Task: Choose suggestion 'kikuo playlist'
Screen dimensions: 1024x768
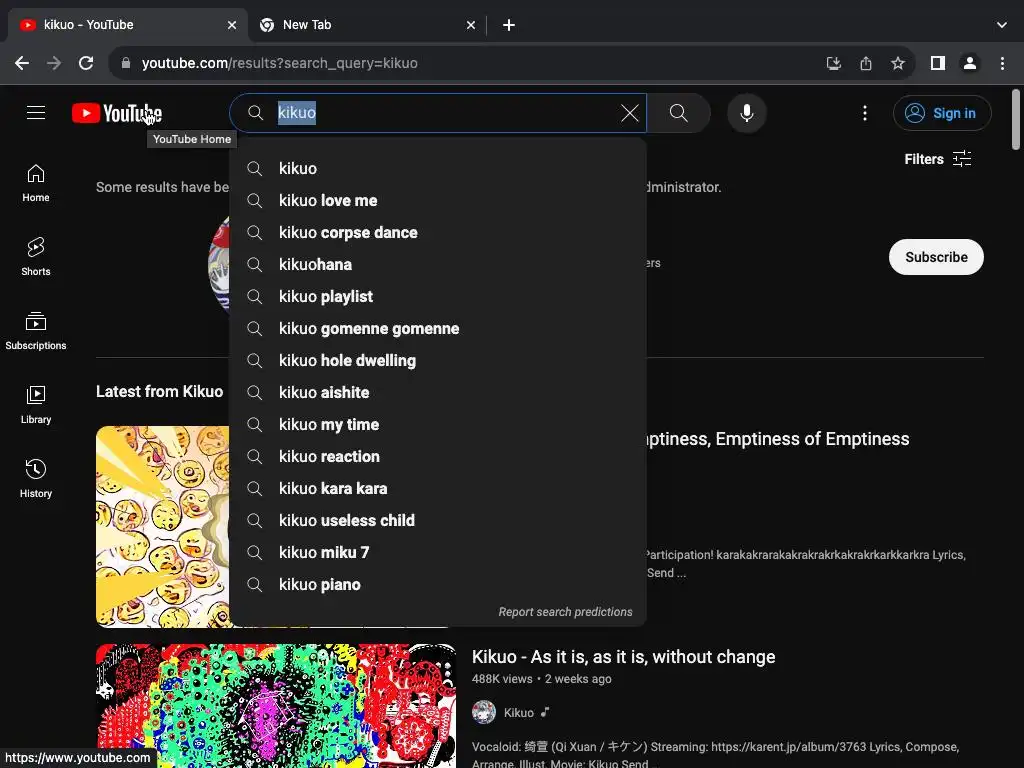Action: pyautogui.click(x=438, y=296)
